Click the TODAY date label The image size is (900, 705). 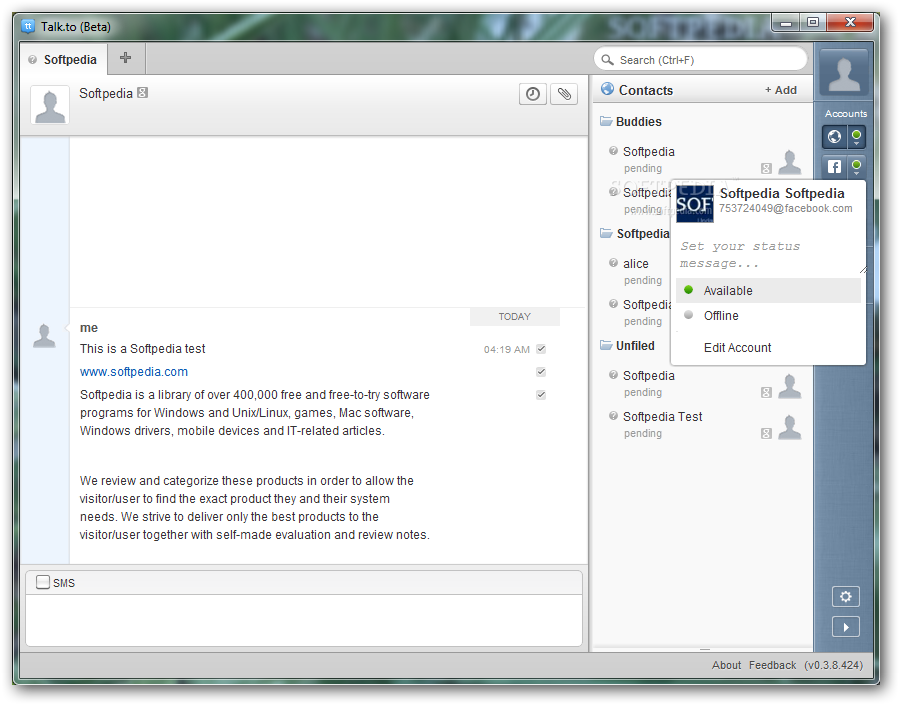(x=514, y=317)
